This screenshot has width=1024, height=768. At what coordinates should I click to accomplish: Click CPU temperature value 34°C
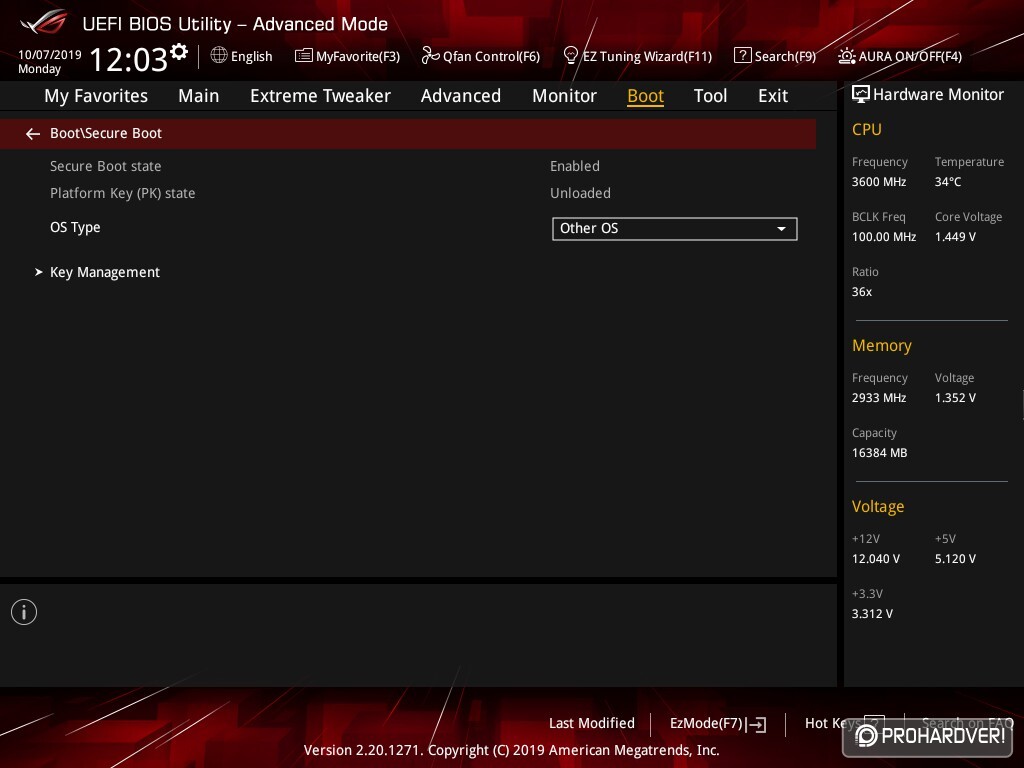948,182
